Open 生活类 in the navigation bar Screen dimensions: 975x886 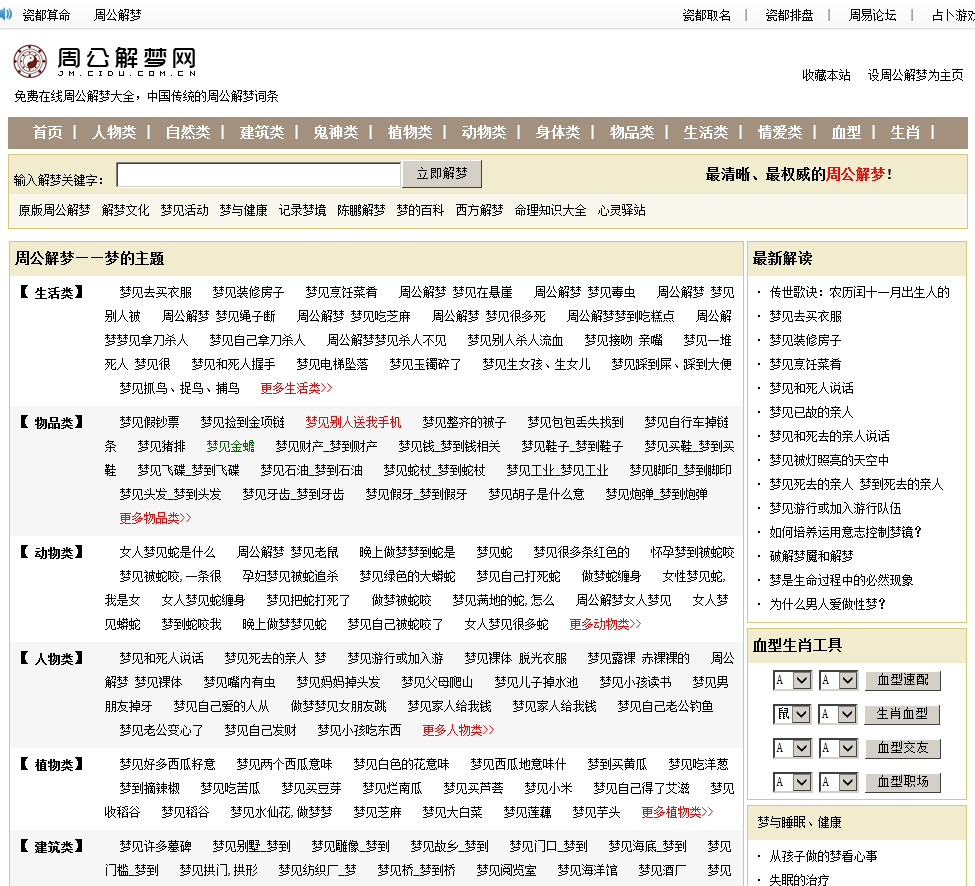[706, 132]
